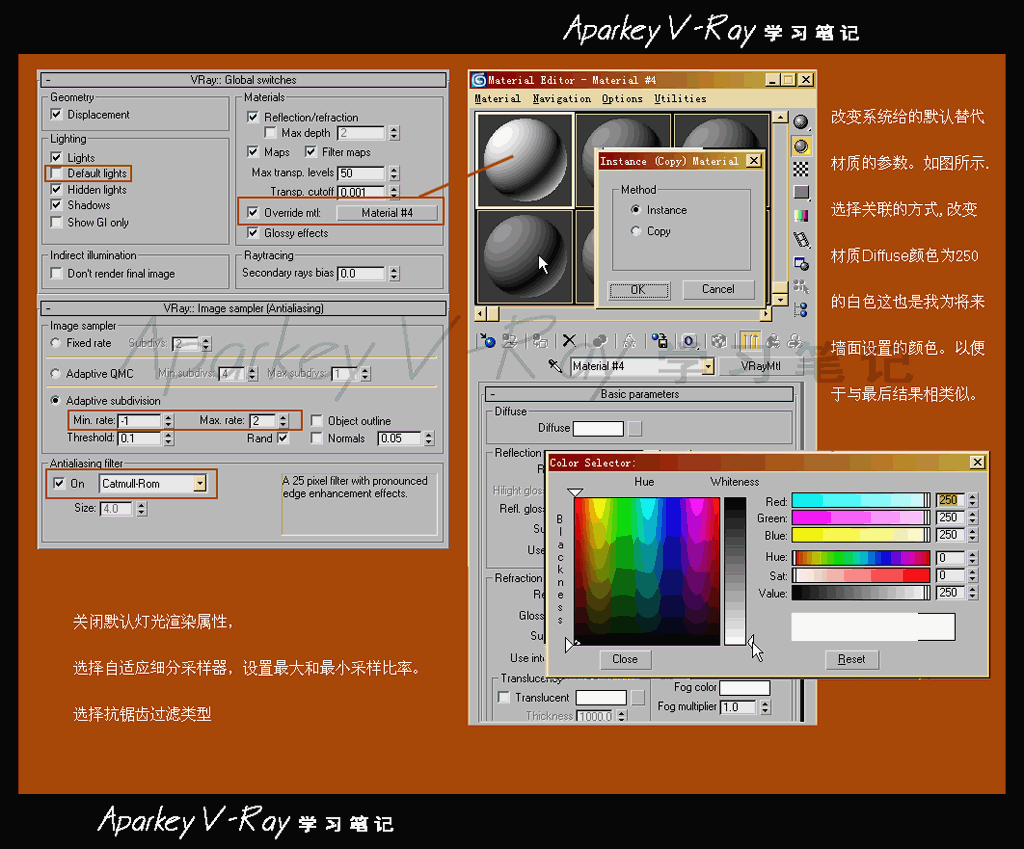Enable the Default lights checkbox
Image resolution: width=1024 pixels, height=849 pixels.
(56, 173)
